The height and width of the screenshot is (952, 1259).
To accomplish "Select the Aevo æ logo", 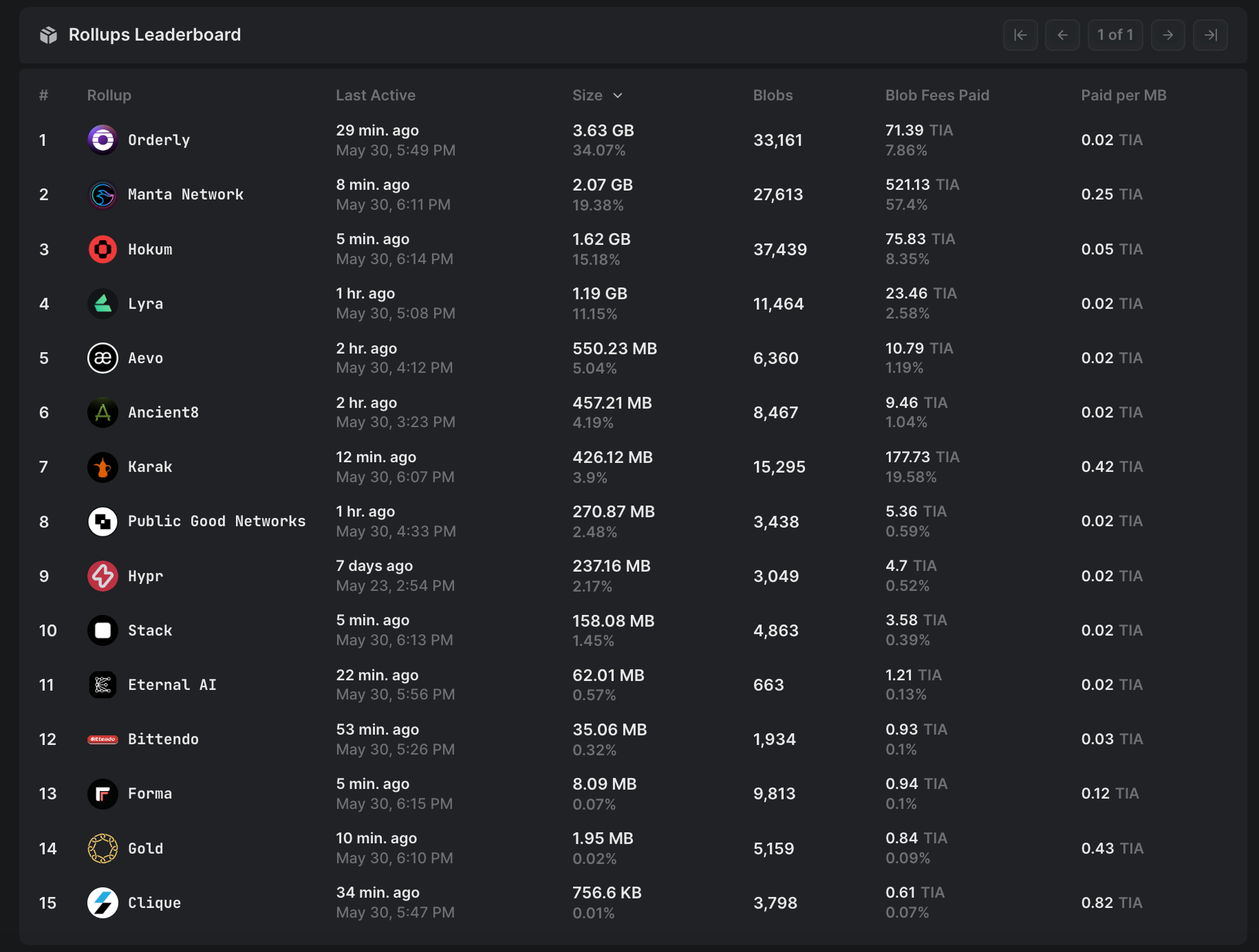I will pos(103,358).
